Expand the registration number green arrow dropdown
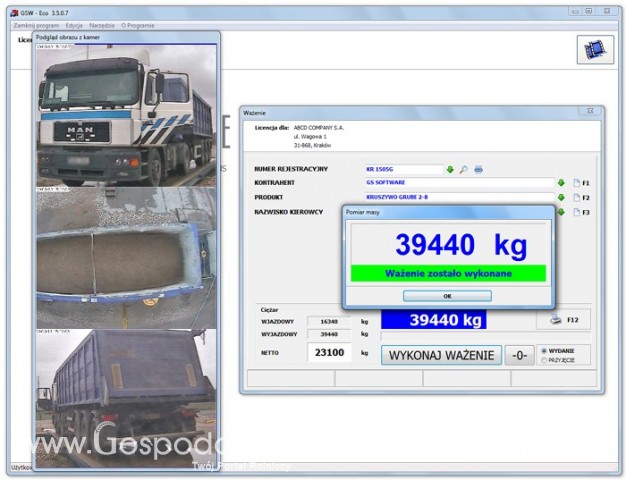Screen dimensions: 626x480 [450, 169]
